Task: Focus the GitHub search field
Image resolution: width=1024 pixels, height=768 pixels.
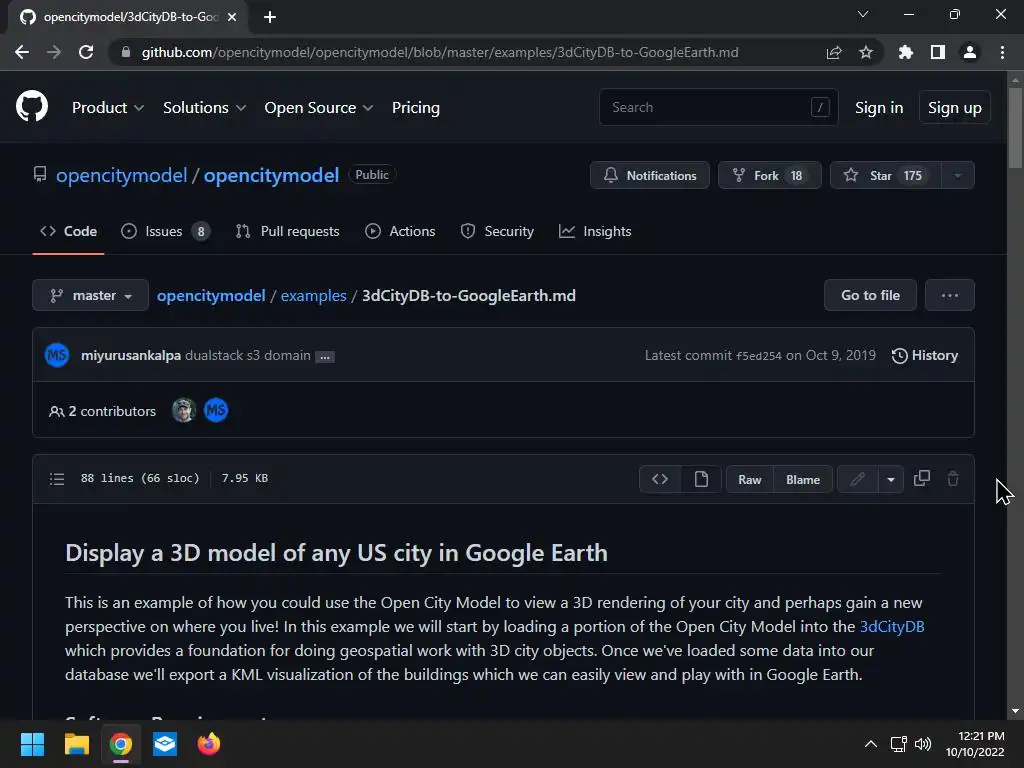Action: point(718,107)
